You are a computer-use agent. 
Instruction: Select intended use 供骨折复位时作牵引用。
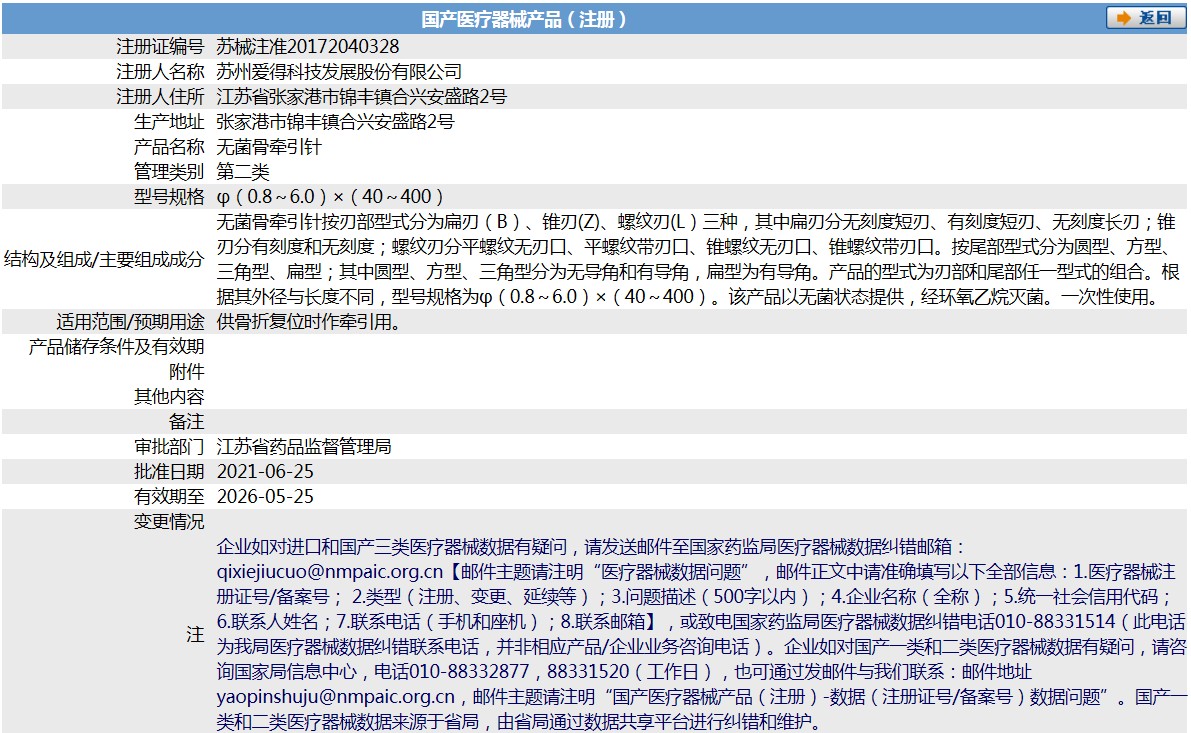(x=309, y=322)
